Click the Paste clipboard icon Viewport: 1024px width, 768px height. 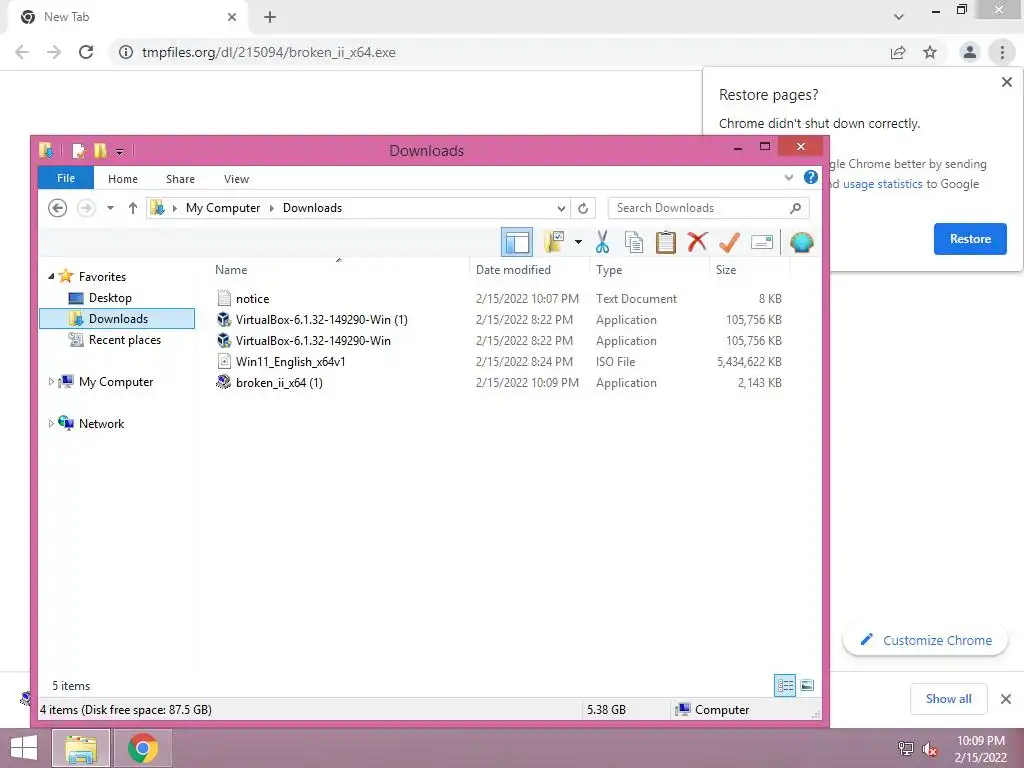pos(665,242)
